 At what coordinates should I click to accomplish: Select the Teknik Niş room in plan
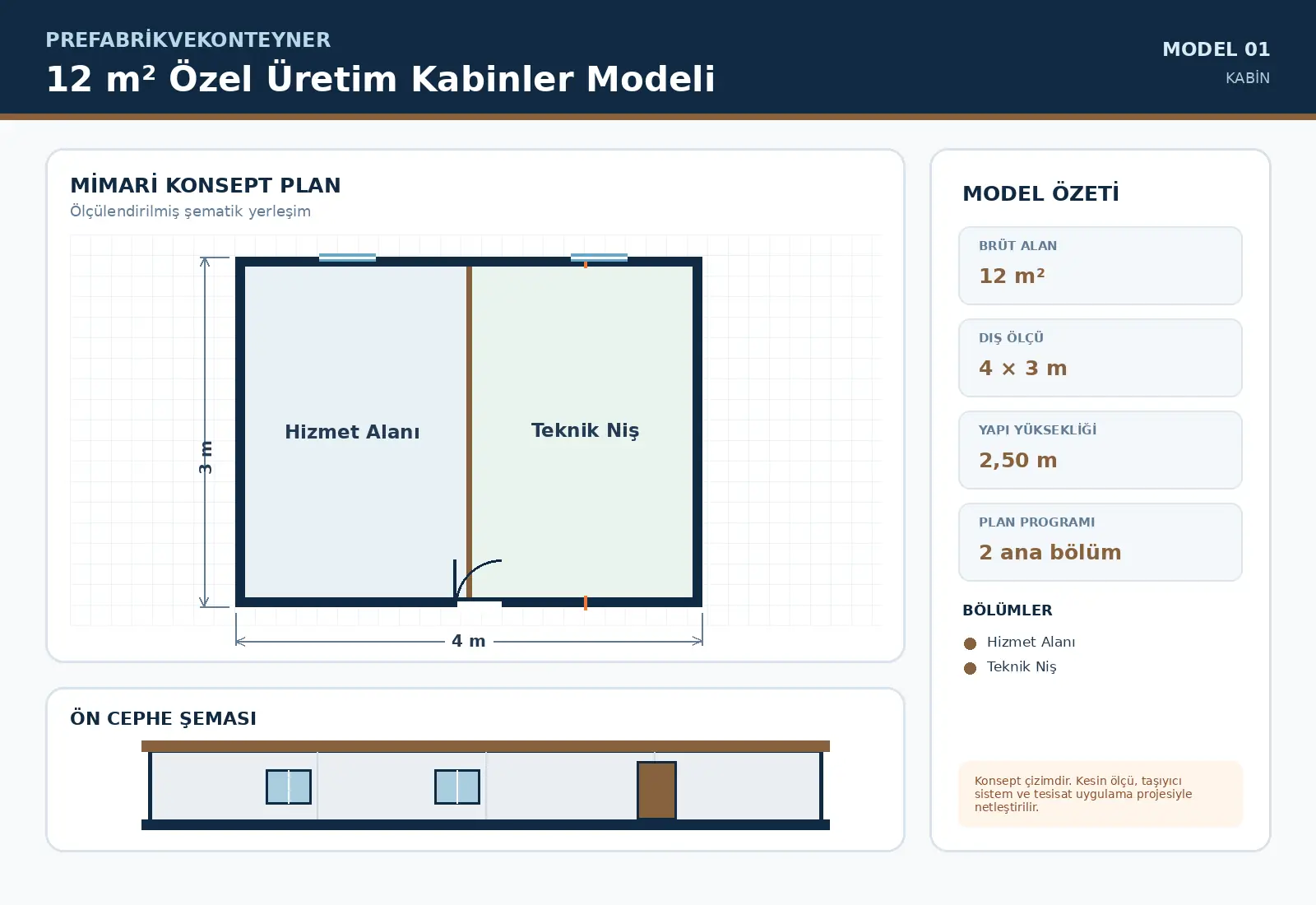582,432
